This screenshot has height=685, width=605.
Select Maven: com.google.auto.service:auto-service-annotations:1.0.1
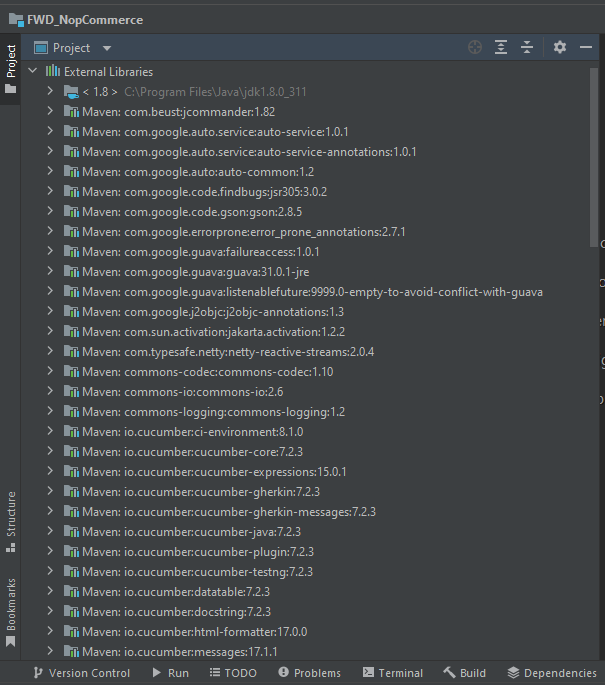pyautogui.click(x=249, y=152)
